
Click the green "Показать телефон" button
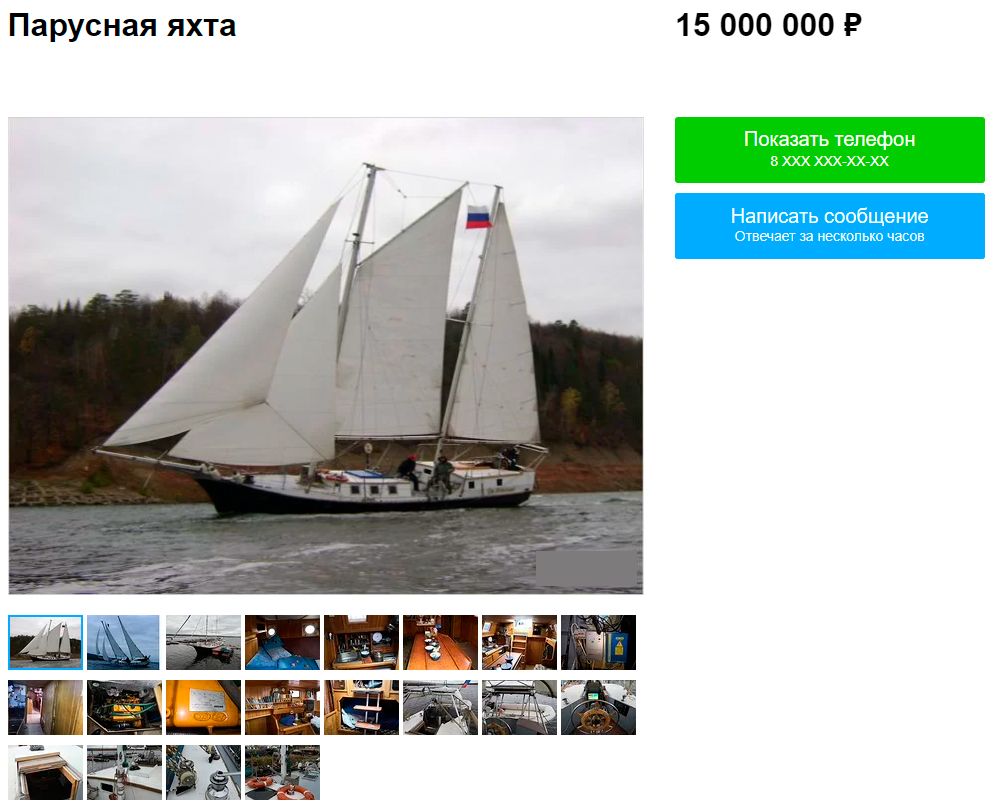click(830, 150)
